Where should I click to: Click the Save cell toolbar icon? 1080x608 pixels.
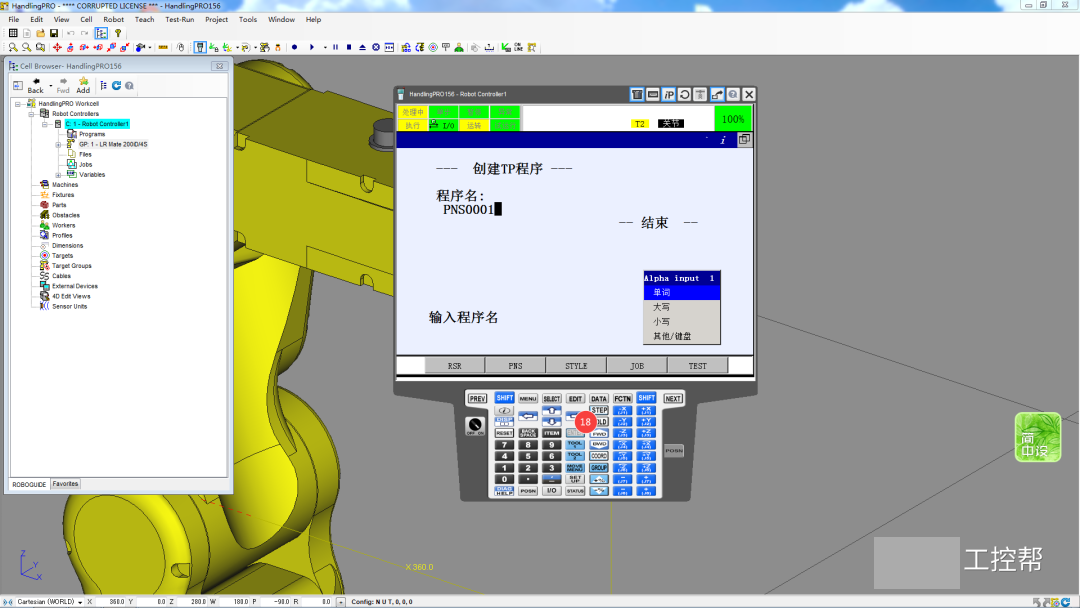click(54, 33)
